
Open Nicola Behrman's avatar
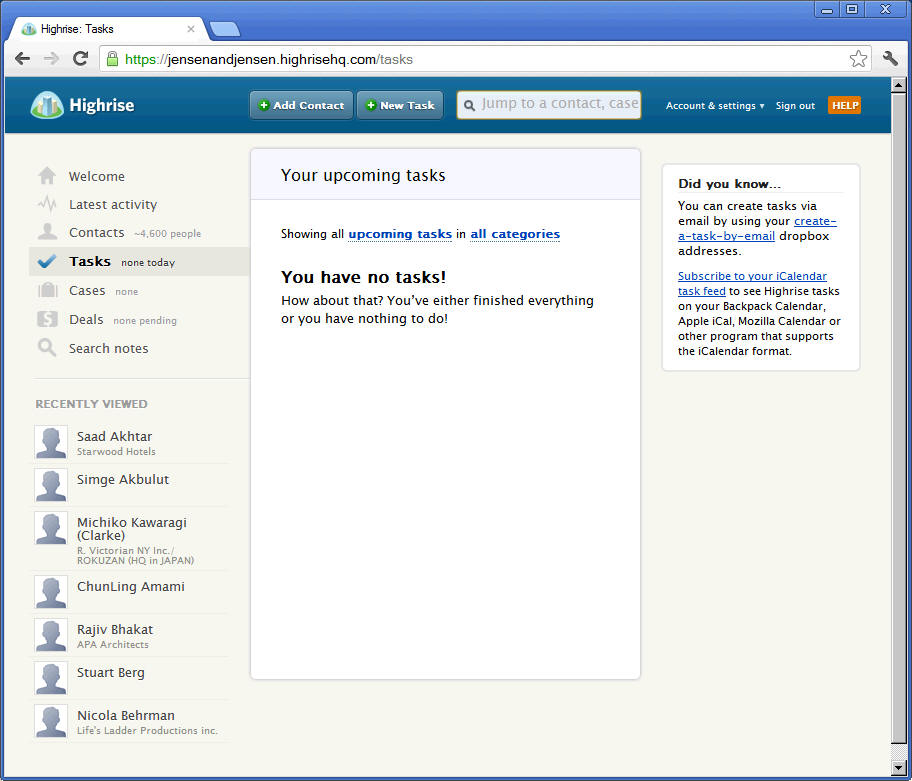coord(51,721)
